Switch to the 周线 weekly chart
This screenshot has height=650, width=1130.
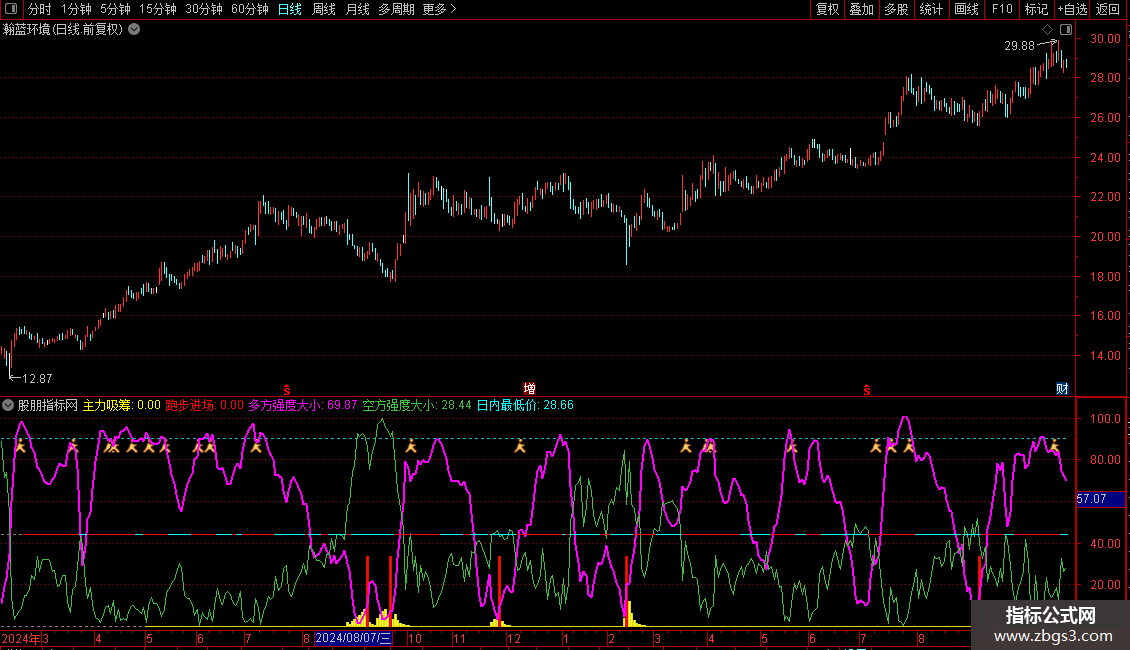tap(324, 9)
